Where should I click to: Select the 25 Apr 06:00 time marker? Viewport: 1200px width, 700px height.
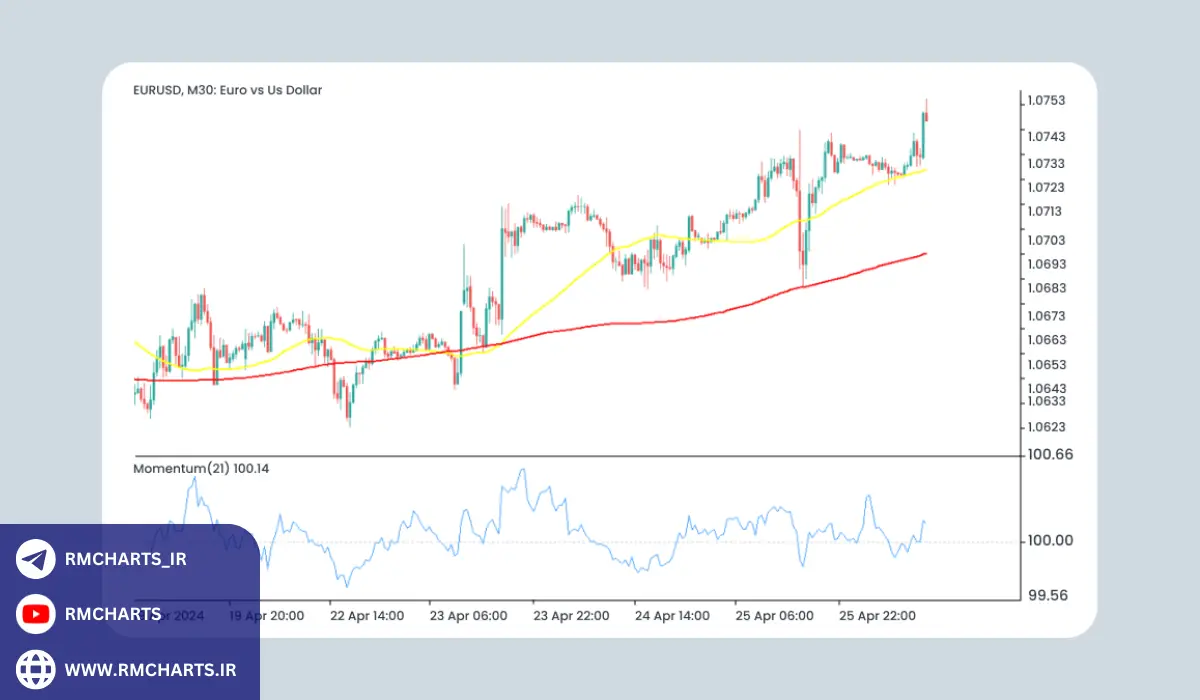click(x=773, y=616)
